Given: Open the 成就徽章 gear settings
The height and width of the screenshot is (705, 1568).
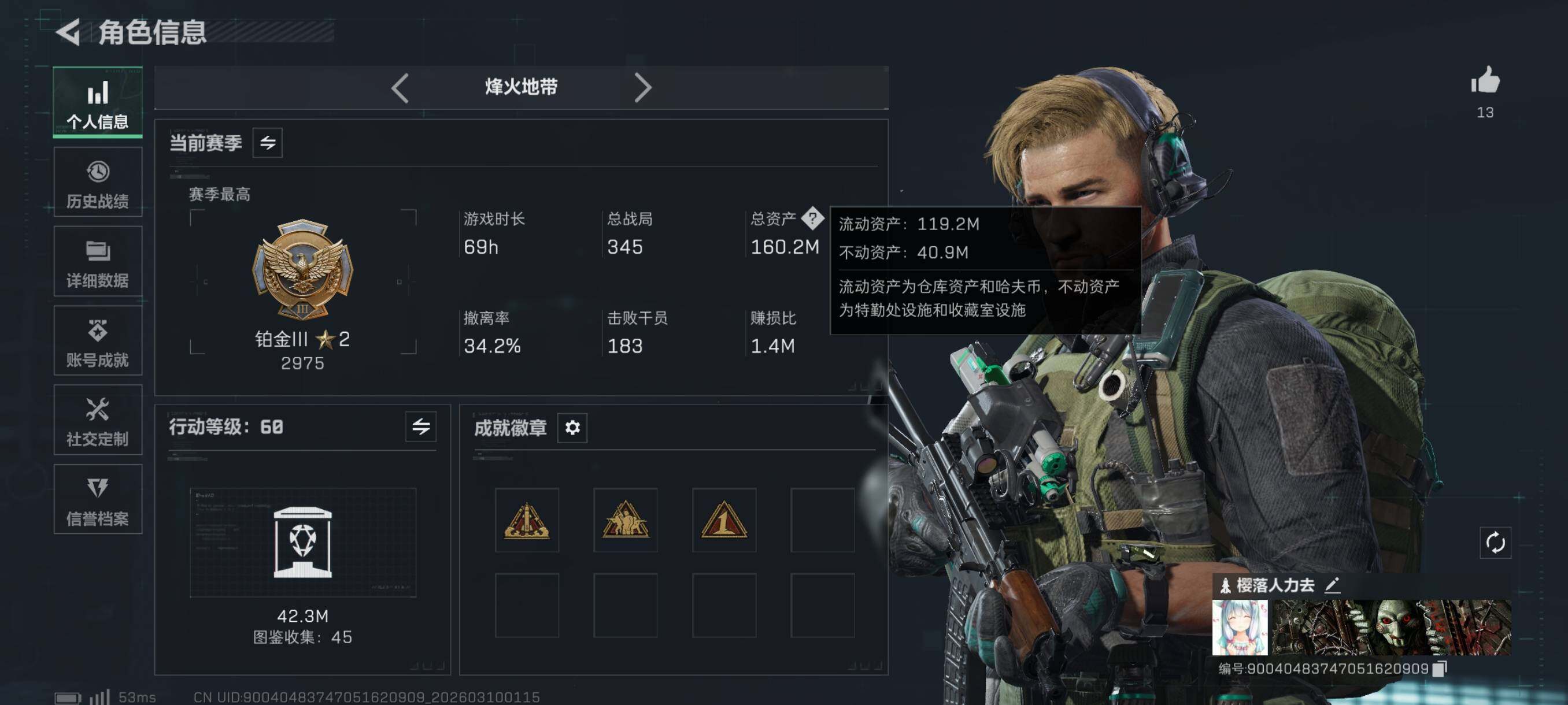Looking at the screenshot, I should tap(572, 428).
